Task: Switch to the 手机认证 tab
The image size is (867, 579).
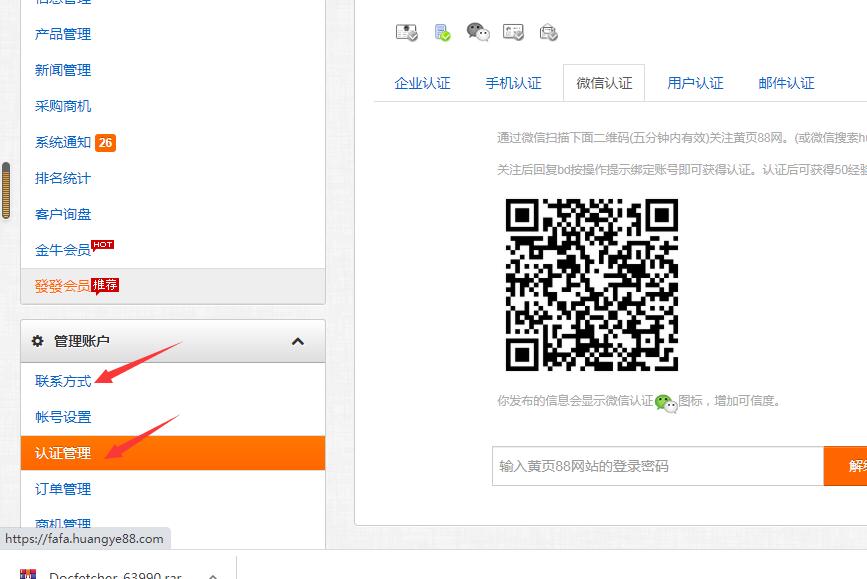Action: tap(513, 83)
